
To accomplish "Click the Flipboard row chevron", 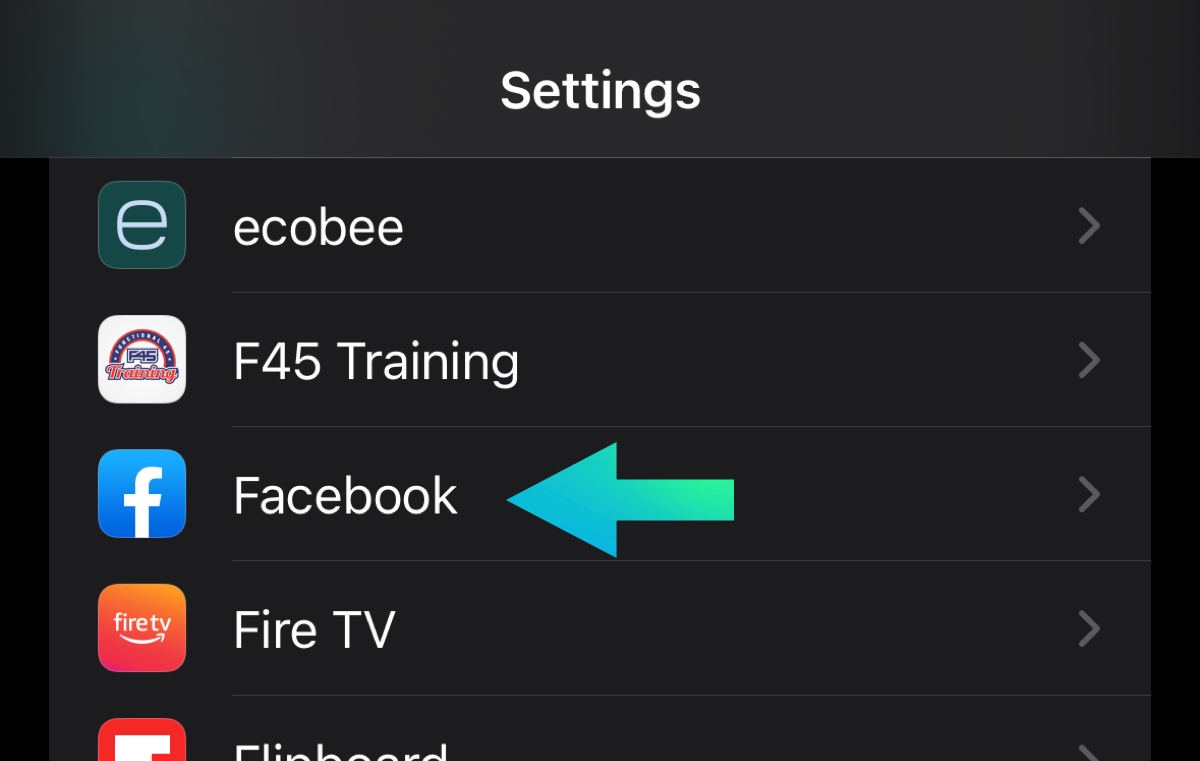I will (1089, 750).
